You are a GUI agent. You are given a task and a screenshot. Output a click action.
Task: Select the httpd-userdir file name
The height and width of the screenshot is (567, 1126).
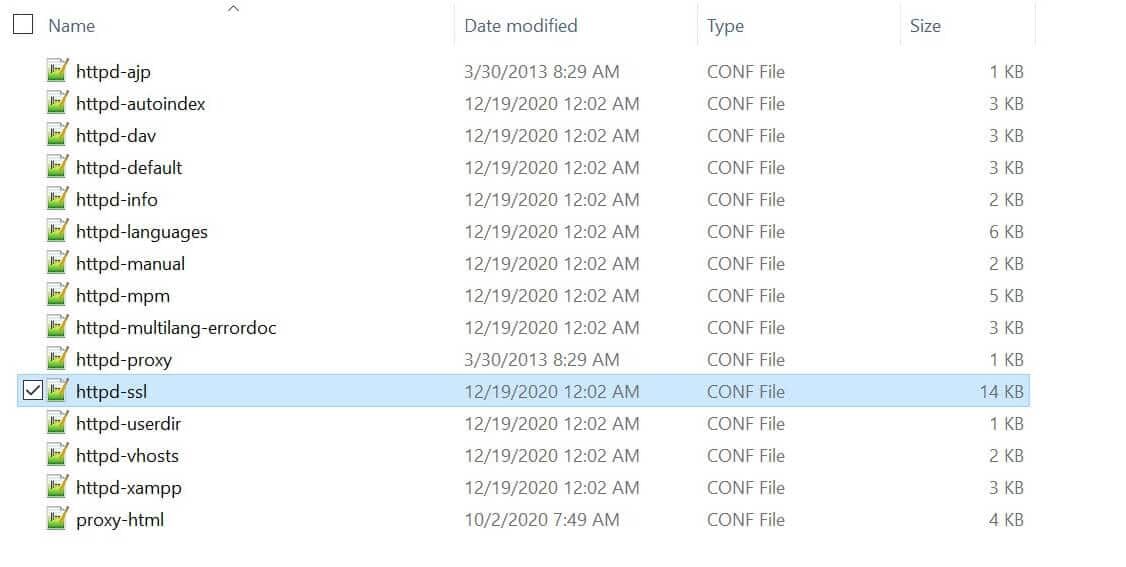[128, 424]
